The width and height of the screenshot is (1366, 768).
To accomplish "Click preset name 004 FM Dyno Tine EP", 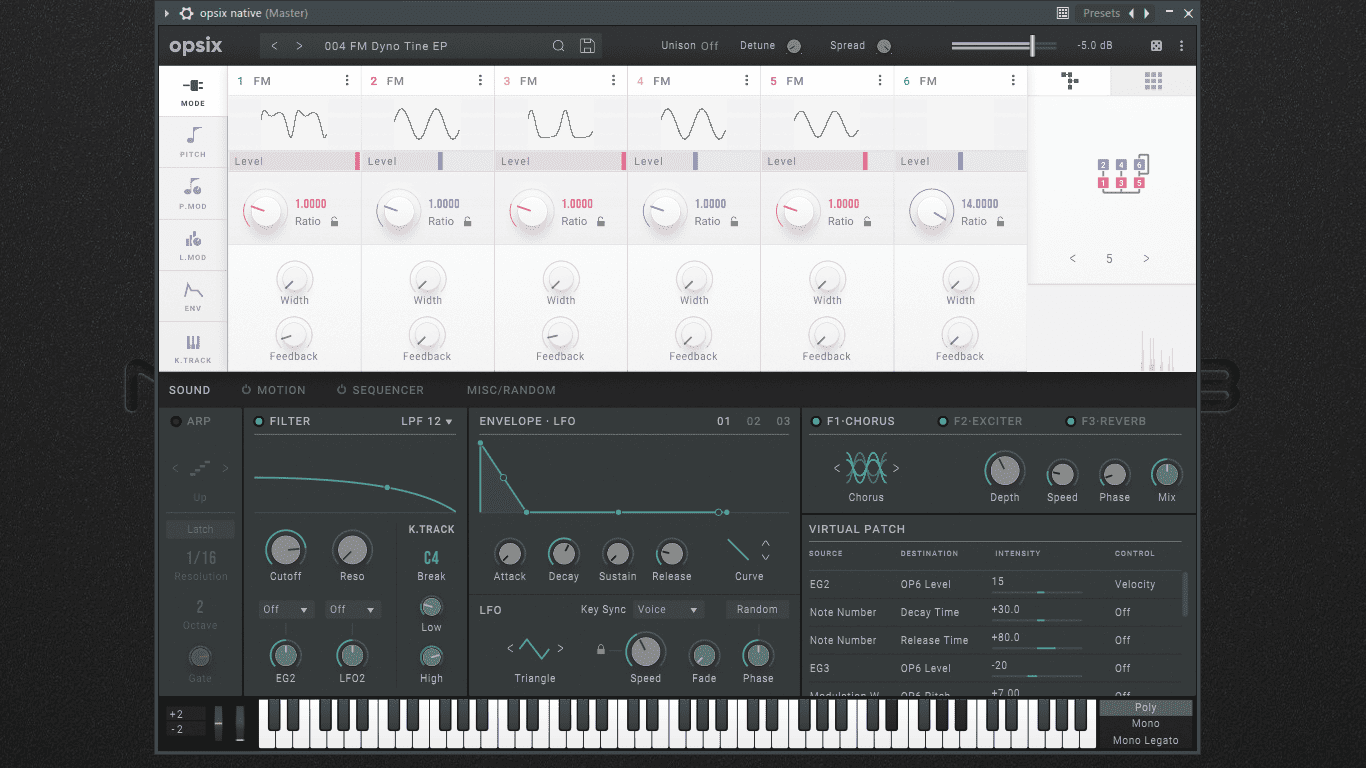I will coord(386,46).
